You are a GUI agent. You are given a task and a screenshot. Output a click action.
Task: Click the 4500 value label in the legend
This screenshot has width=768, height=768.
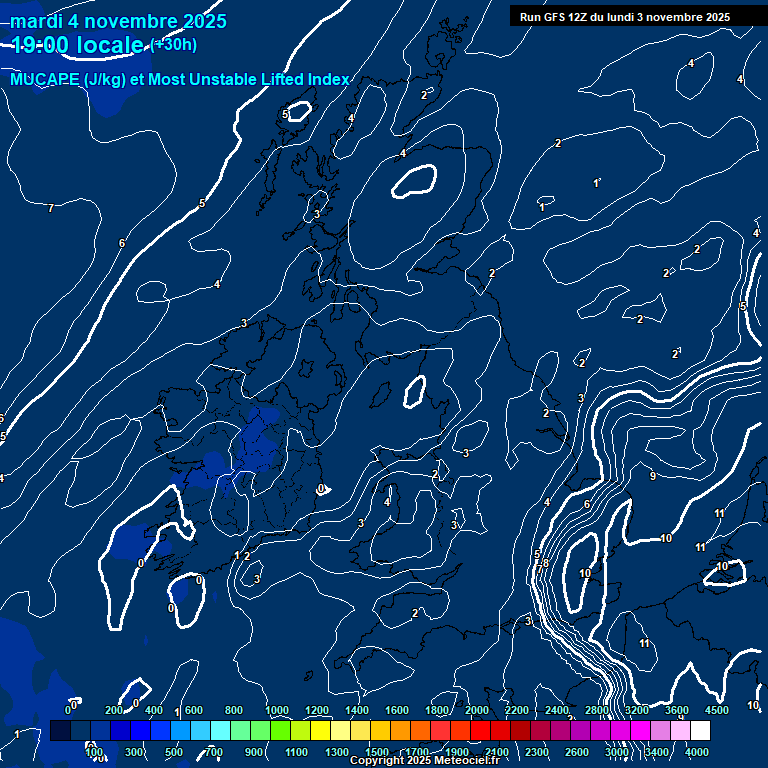[x=716, y=710]
